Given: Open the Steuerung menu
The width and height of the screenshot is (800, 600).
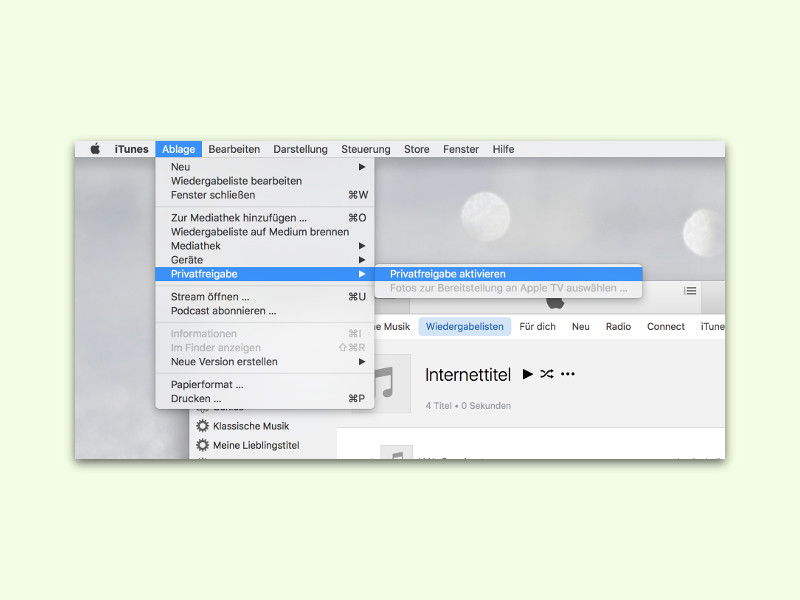Looking at the screenshot, I should point(365,149).
